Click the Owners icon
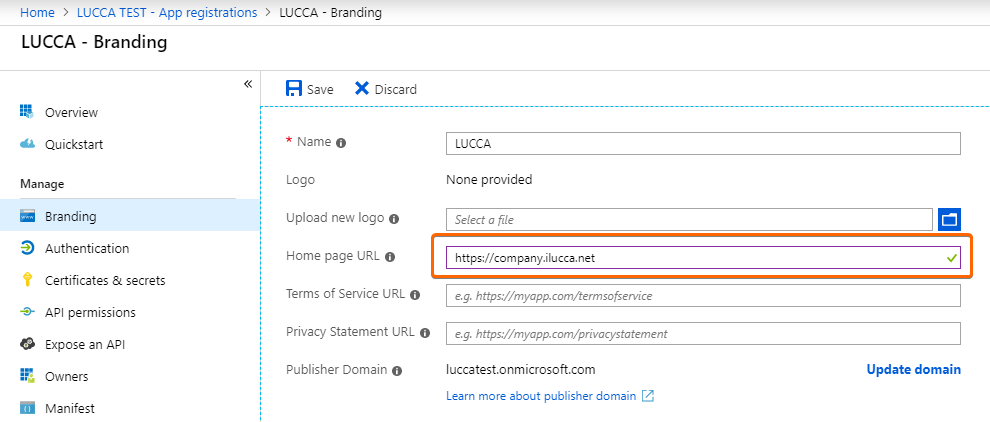990x422 pixels. (27, 376)
